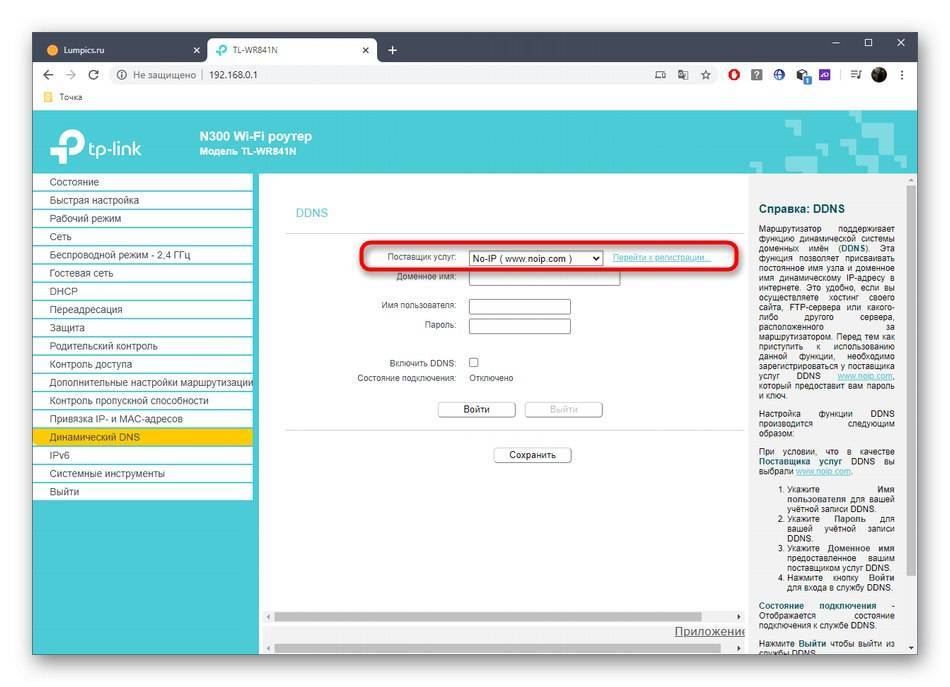This screenshot has height=687, width=950.
Task: Close the Lumpics.ru tab
Action: (196, 50)
